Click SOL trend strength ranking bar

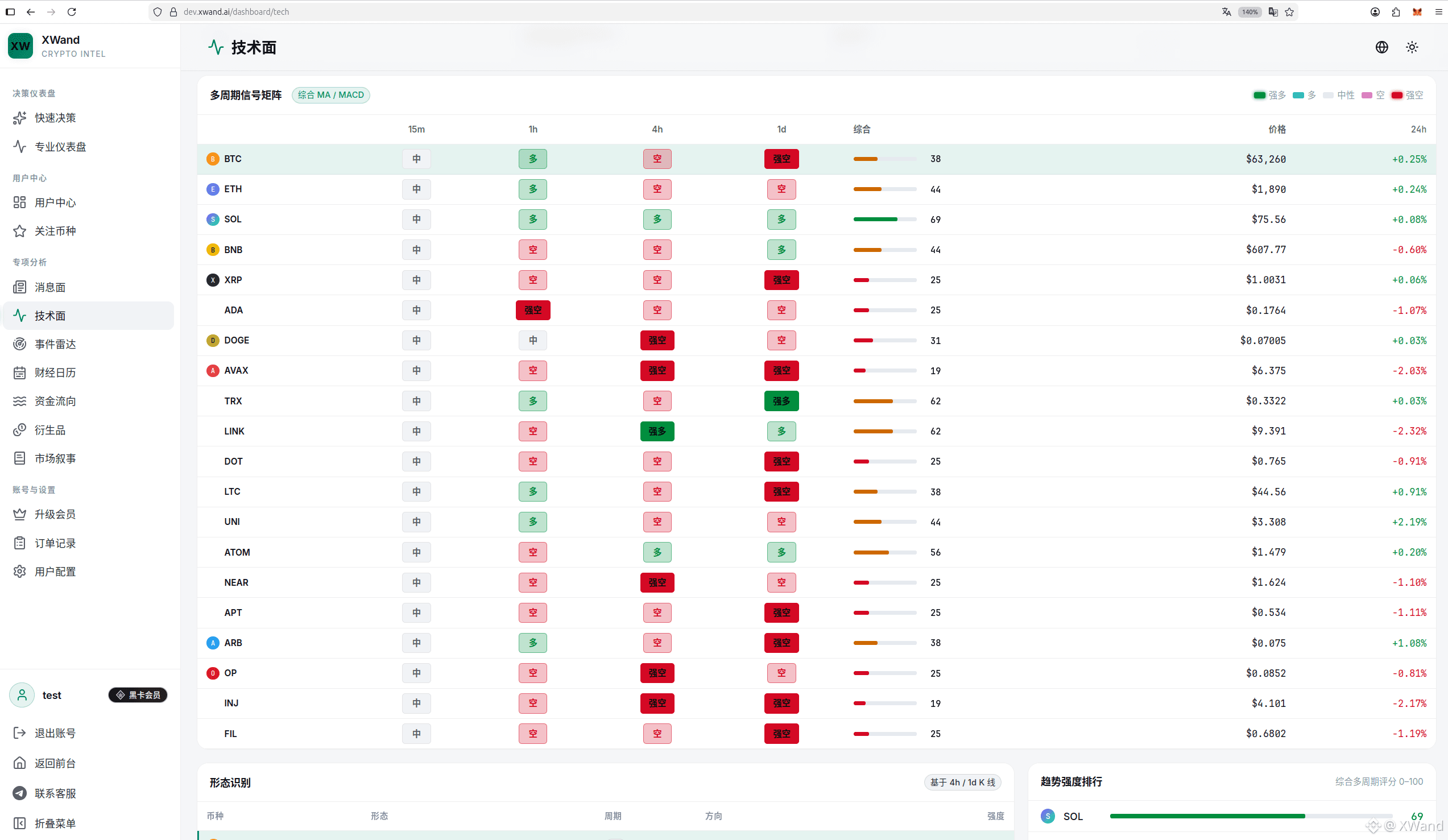1251,817
